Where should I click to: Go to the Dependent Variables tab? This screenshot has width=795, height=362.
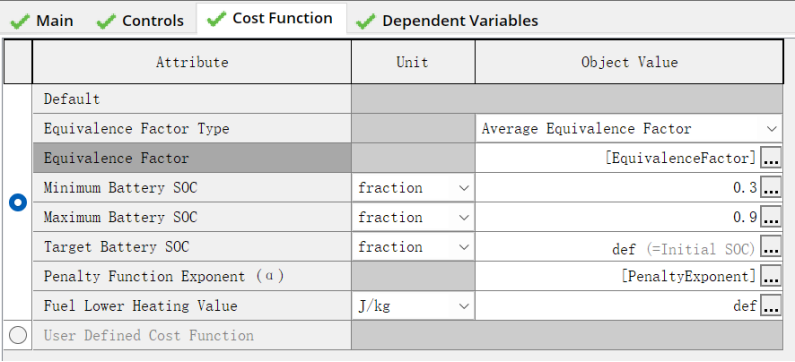(447, 21)
